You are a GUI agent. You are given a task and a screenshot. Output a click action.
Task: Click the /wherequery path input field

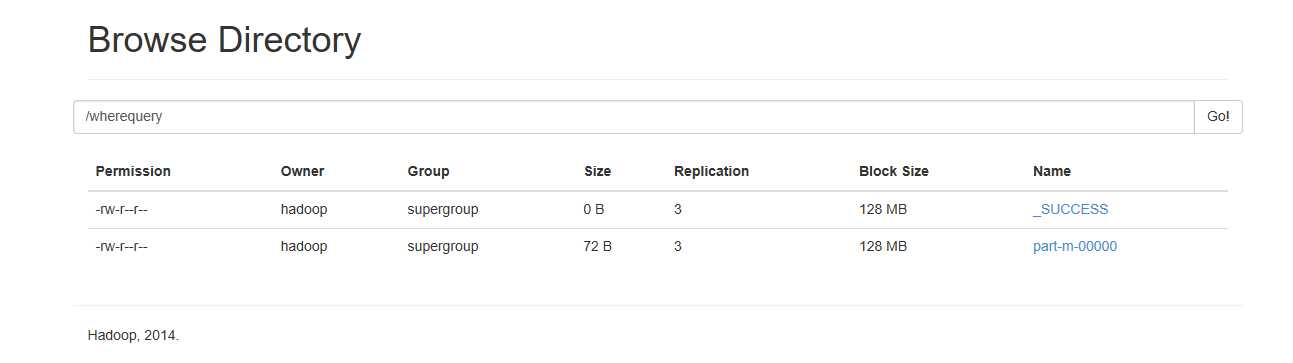633,117
